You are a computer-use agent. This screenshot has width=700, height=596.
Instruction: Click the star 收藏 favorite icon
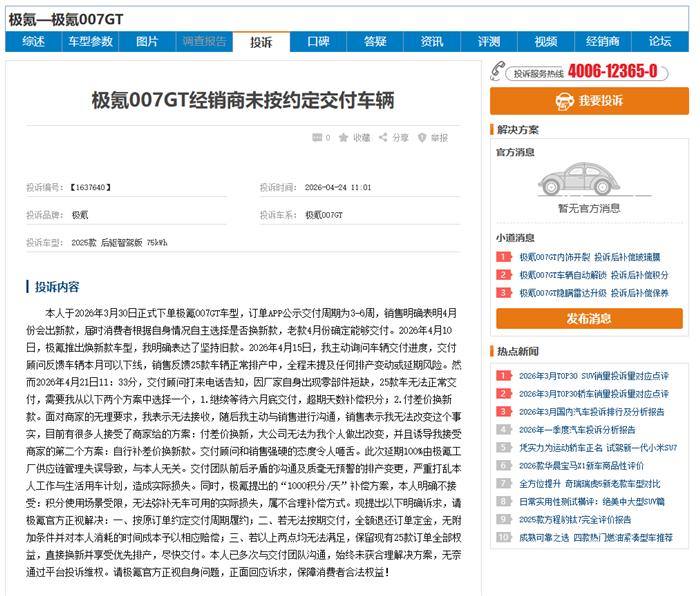coord(343,138)
